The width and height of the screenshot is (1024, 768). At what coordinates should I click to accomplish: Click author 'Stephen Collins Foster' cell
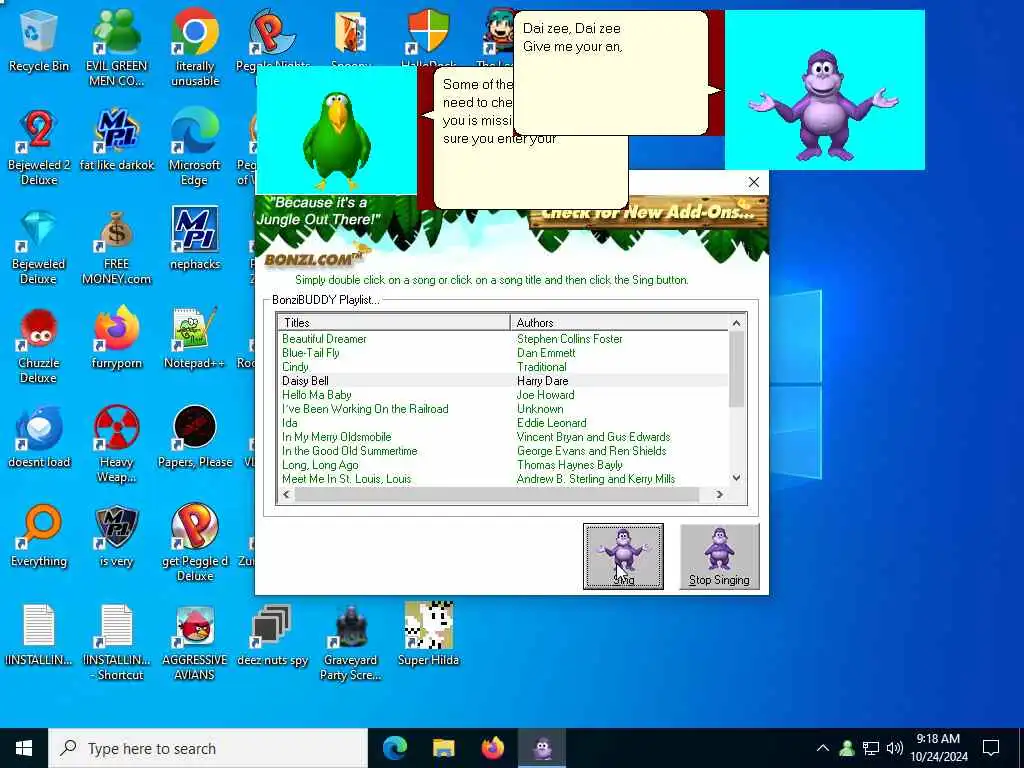pos(569,339)
